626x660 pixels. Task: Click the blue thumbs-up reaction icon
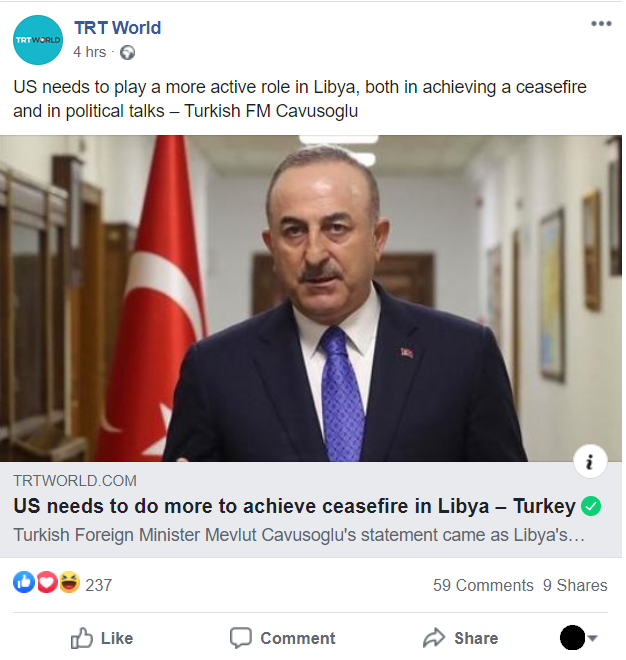pyautogui.click(x=24, y=583)
